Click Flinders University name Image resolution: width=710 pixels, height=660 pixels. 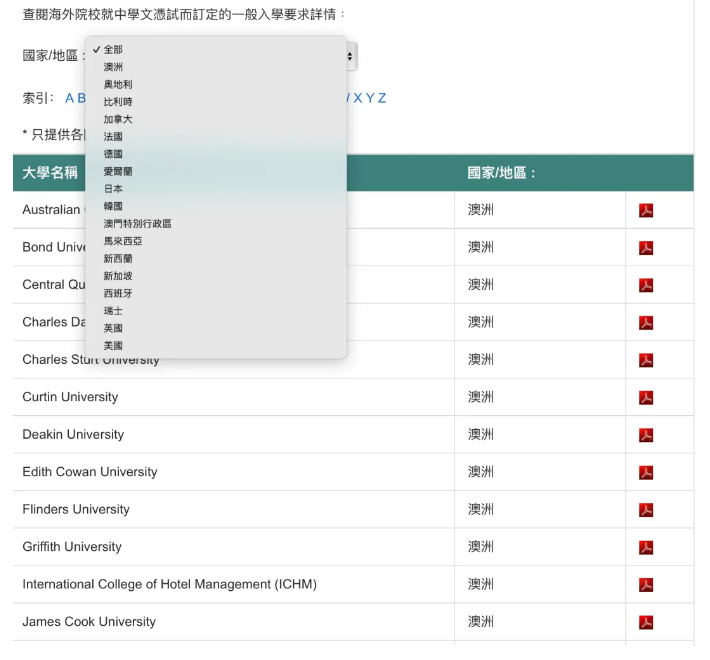76,509
